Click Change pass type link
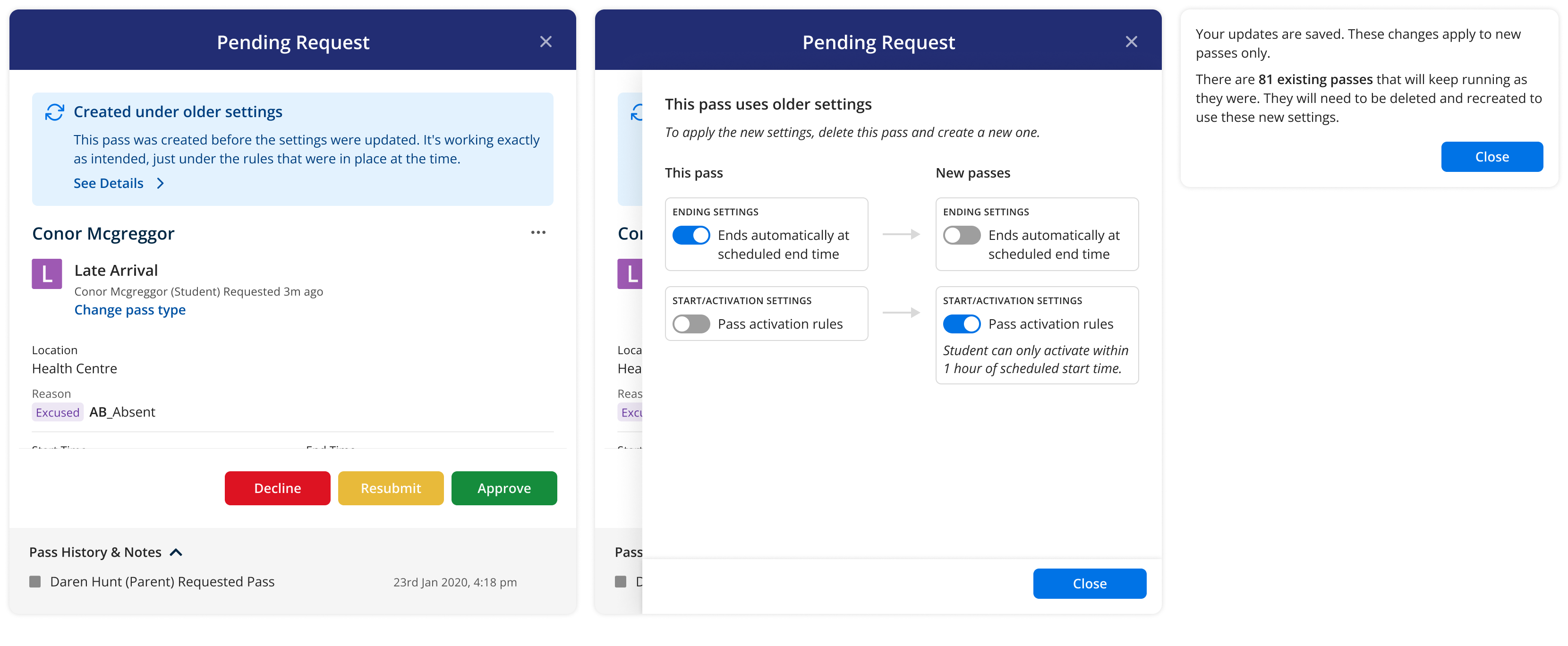The height and width of the screenshot is (646, 1568). coord(130,310)
